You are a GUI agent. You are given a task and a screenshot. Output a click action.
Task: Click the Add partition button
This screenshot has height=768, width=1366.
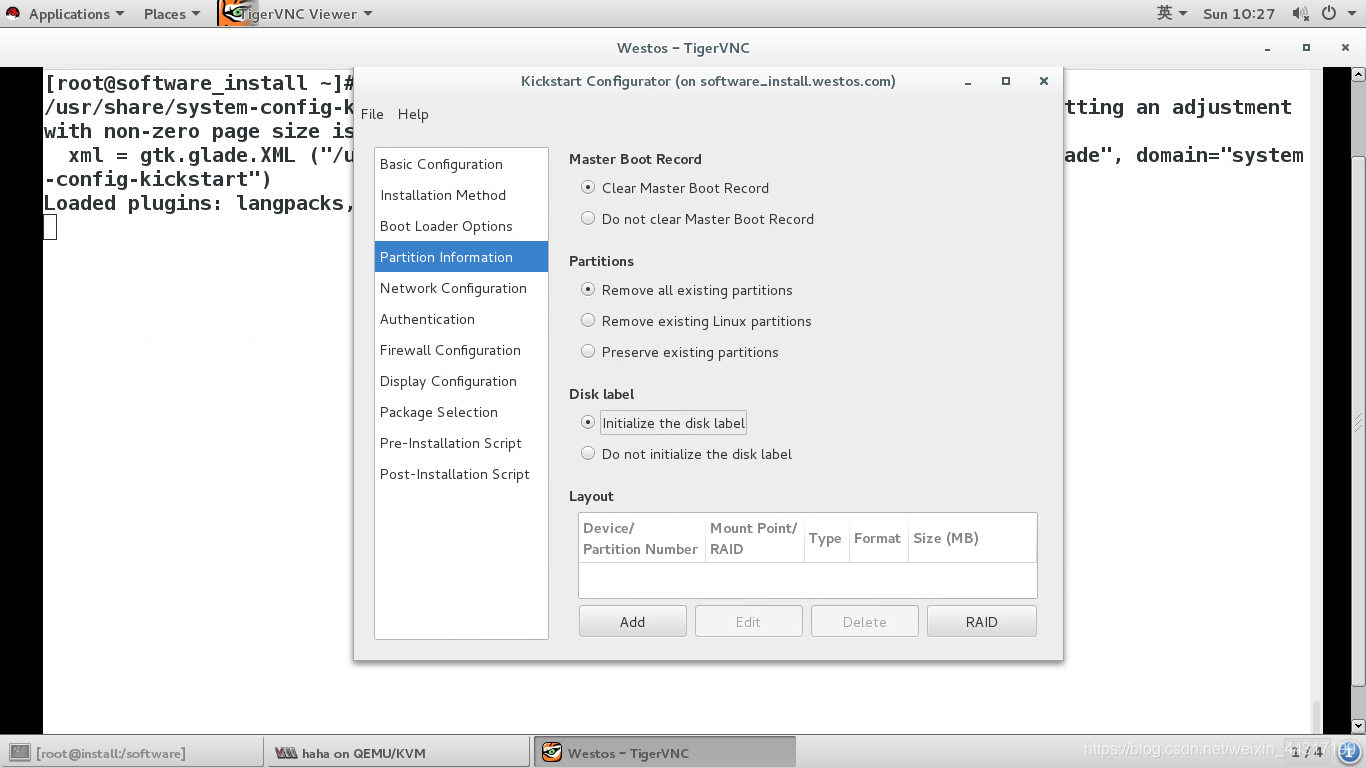(x=632, y=621)
